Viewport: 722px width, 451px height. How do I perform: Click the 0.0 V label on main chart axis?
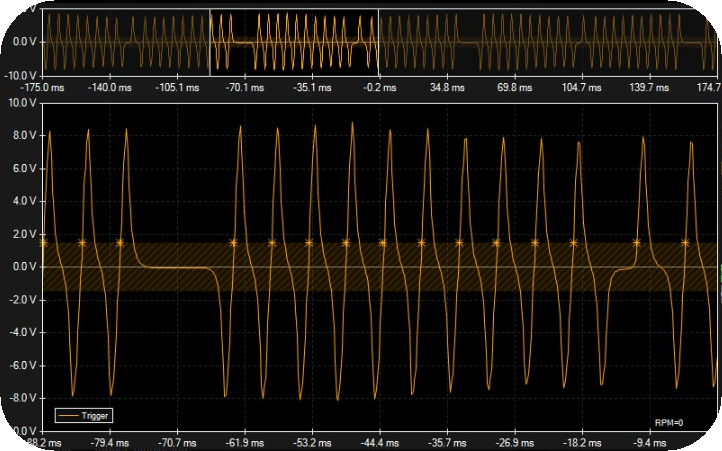click(23, 267)
